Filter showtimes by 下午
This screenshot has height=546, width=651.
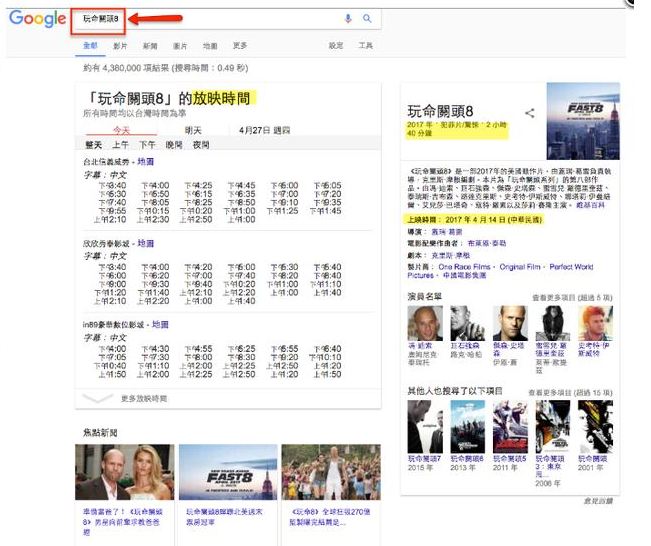tap(147, 144)
